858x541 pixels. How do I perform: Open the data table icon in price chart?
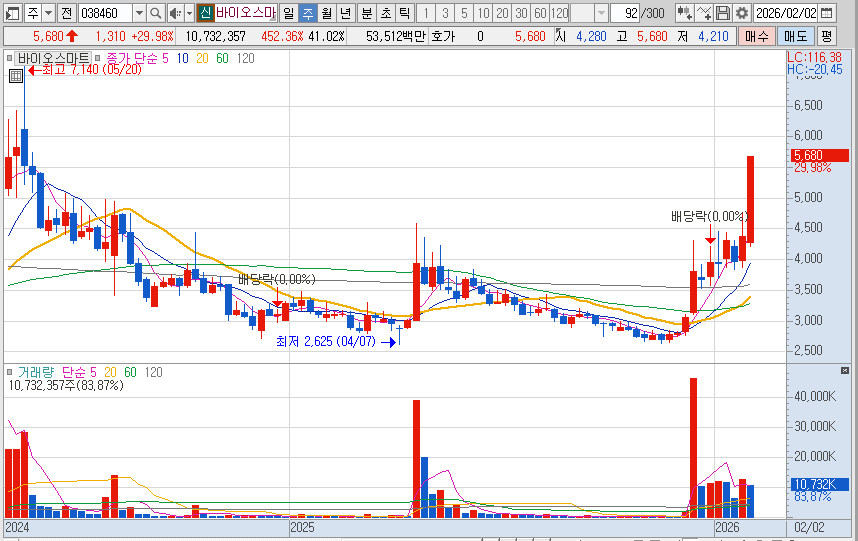[16, 76]
